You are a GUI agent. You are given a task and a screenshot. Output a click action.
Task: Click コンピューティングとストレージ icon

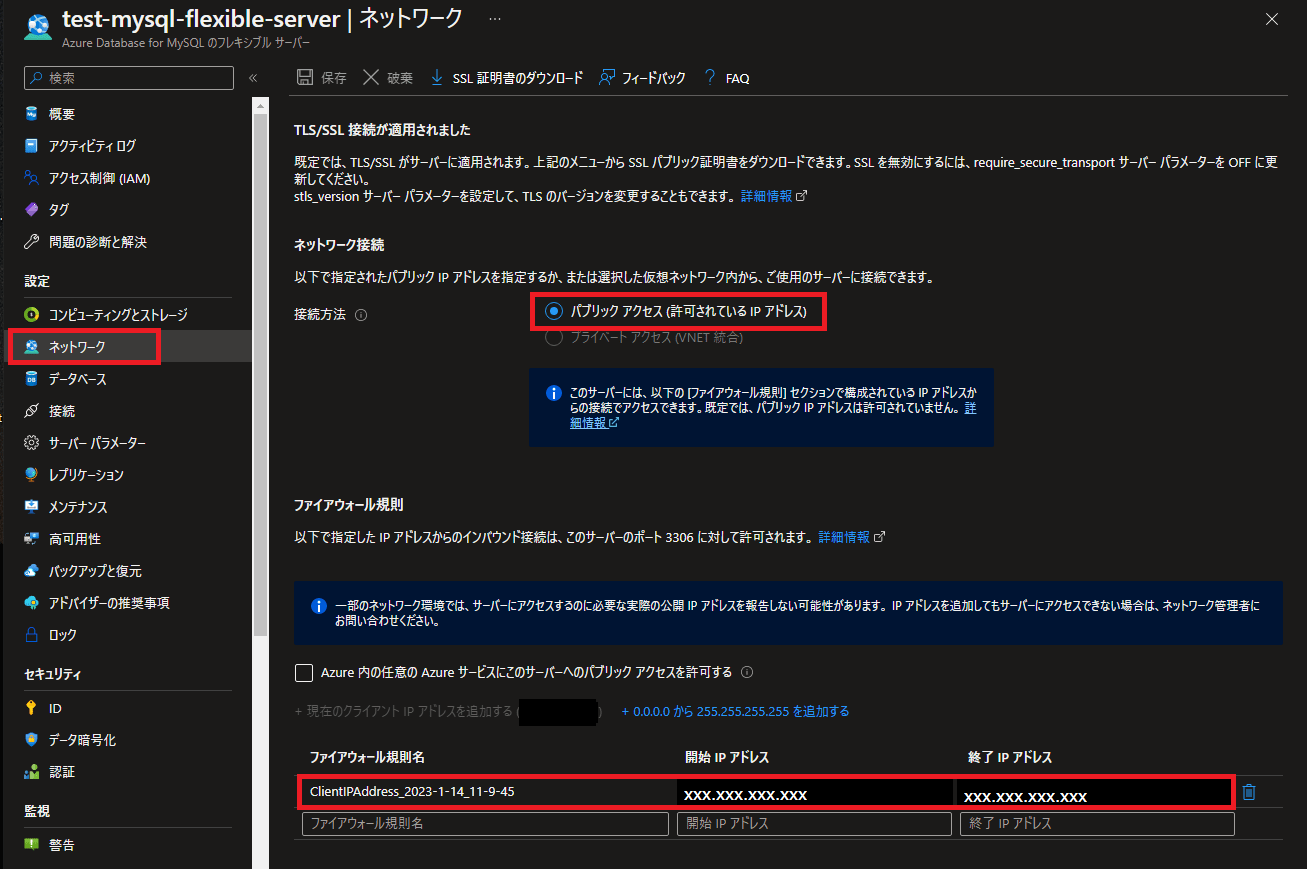click(31, 315)
